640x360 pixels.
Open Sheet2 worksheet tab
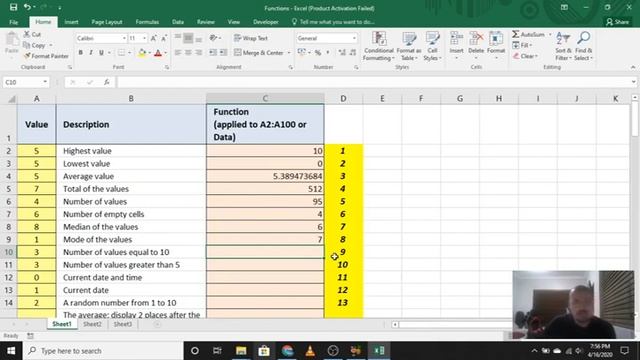pos(92,324)
